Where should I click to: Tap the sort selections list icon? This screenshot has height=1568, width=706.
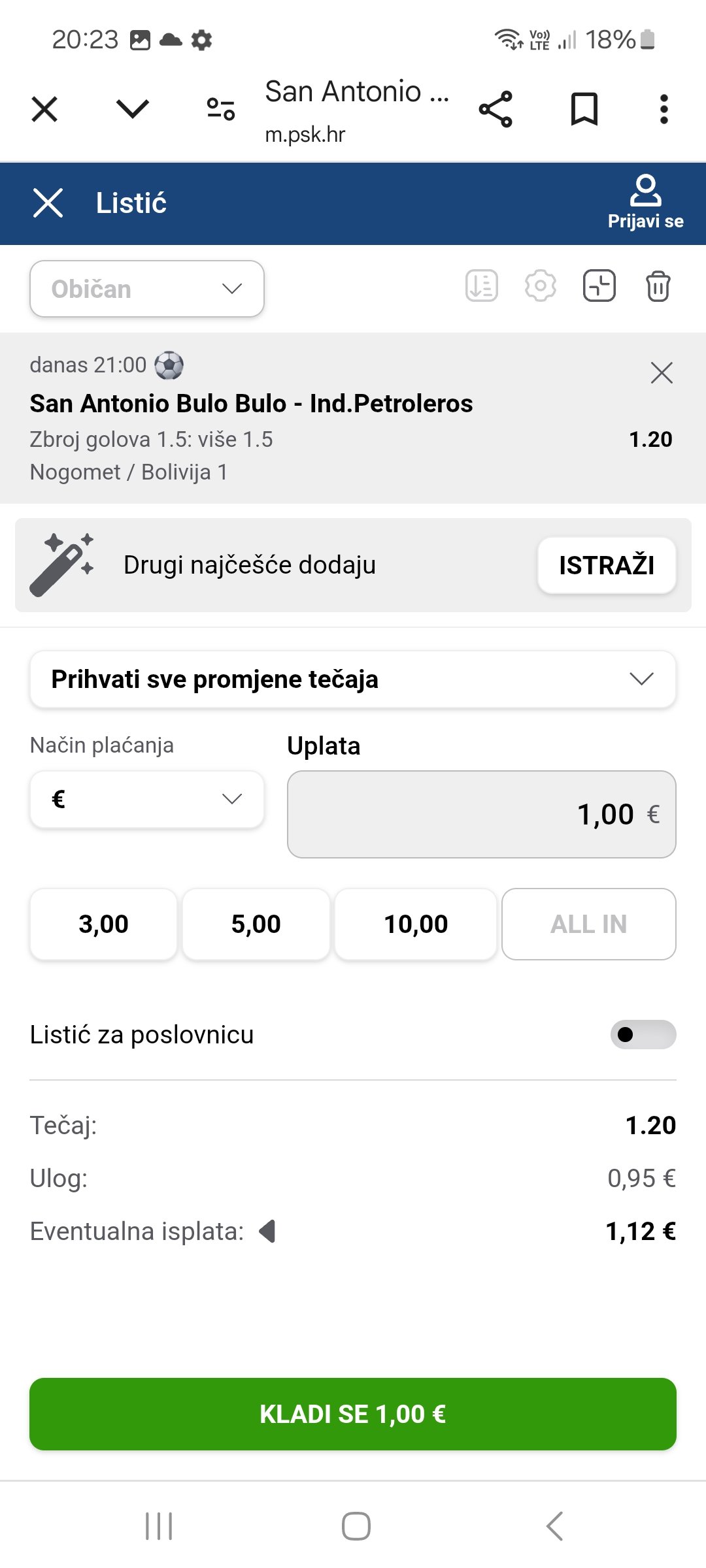482,286
